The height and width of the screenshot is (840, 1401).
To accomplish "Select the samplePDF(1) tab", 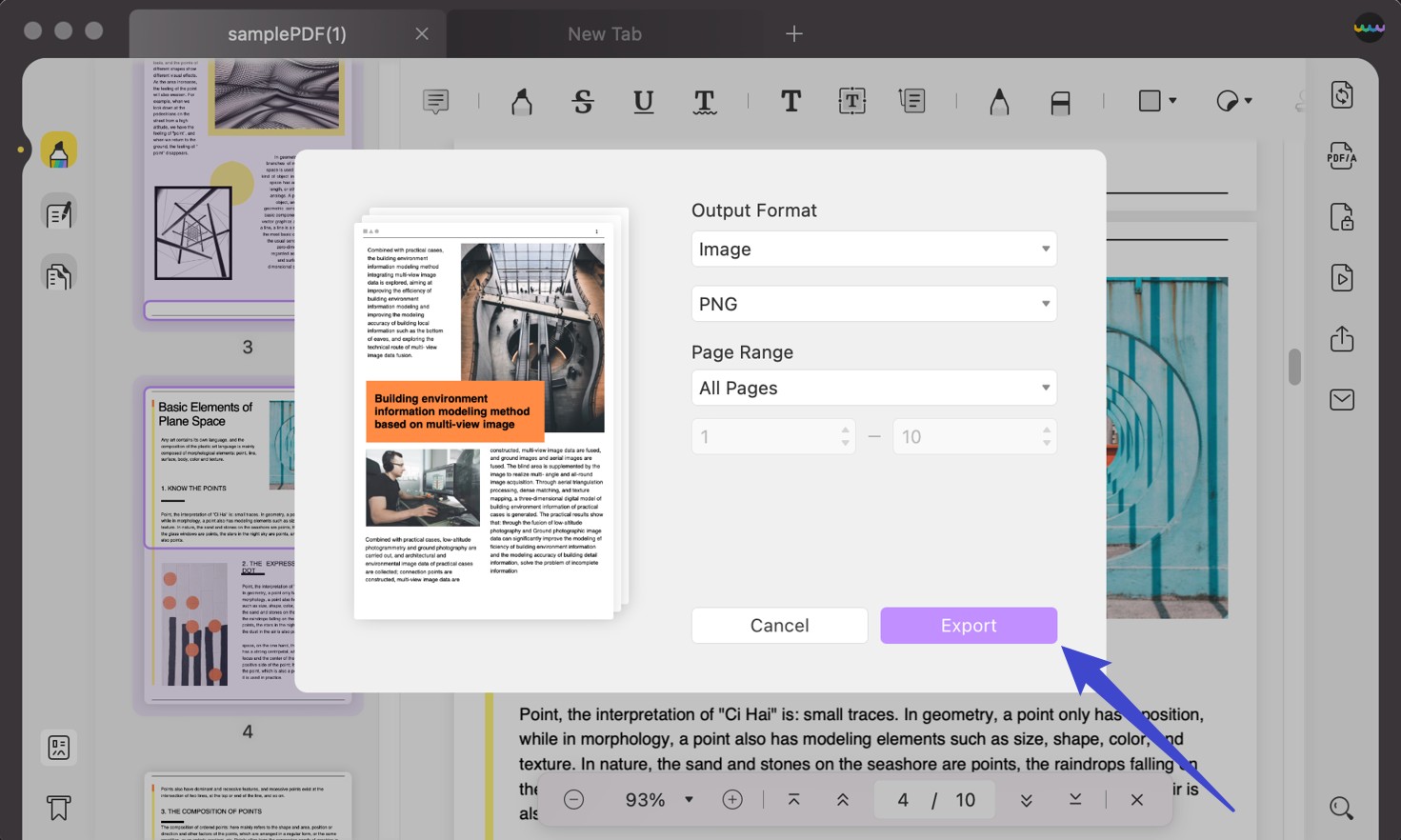I will (286, 33).
